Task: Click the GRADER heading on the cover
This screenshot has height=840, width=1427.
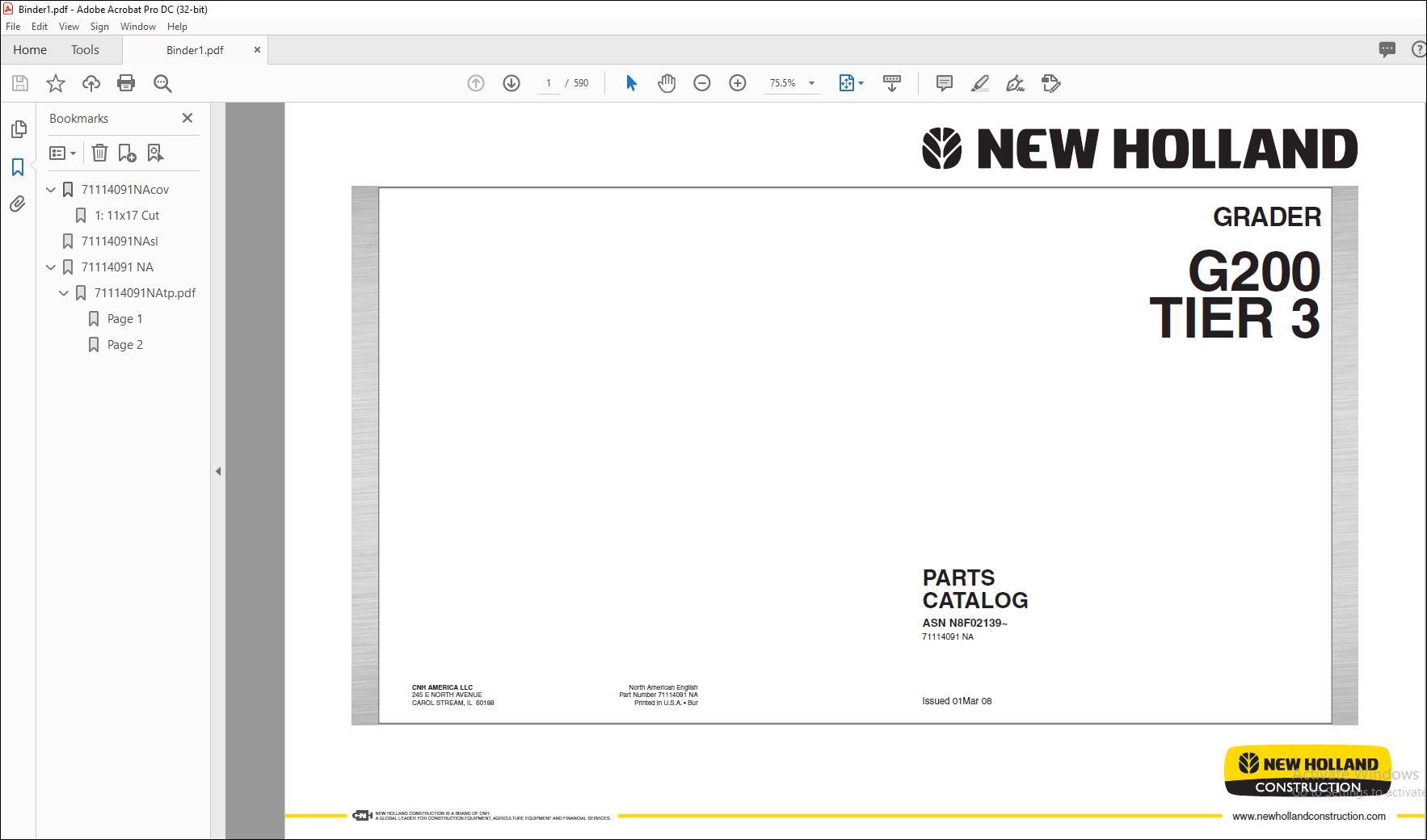Action: point(1267,217)
